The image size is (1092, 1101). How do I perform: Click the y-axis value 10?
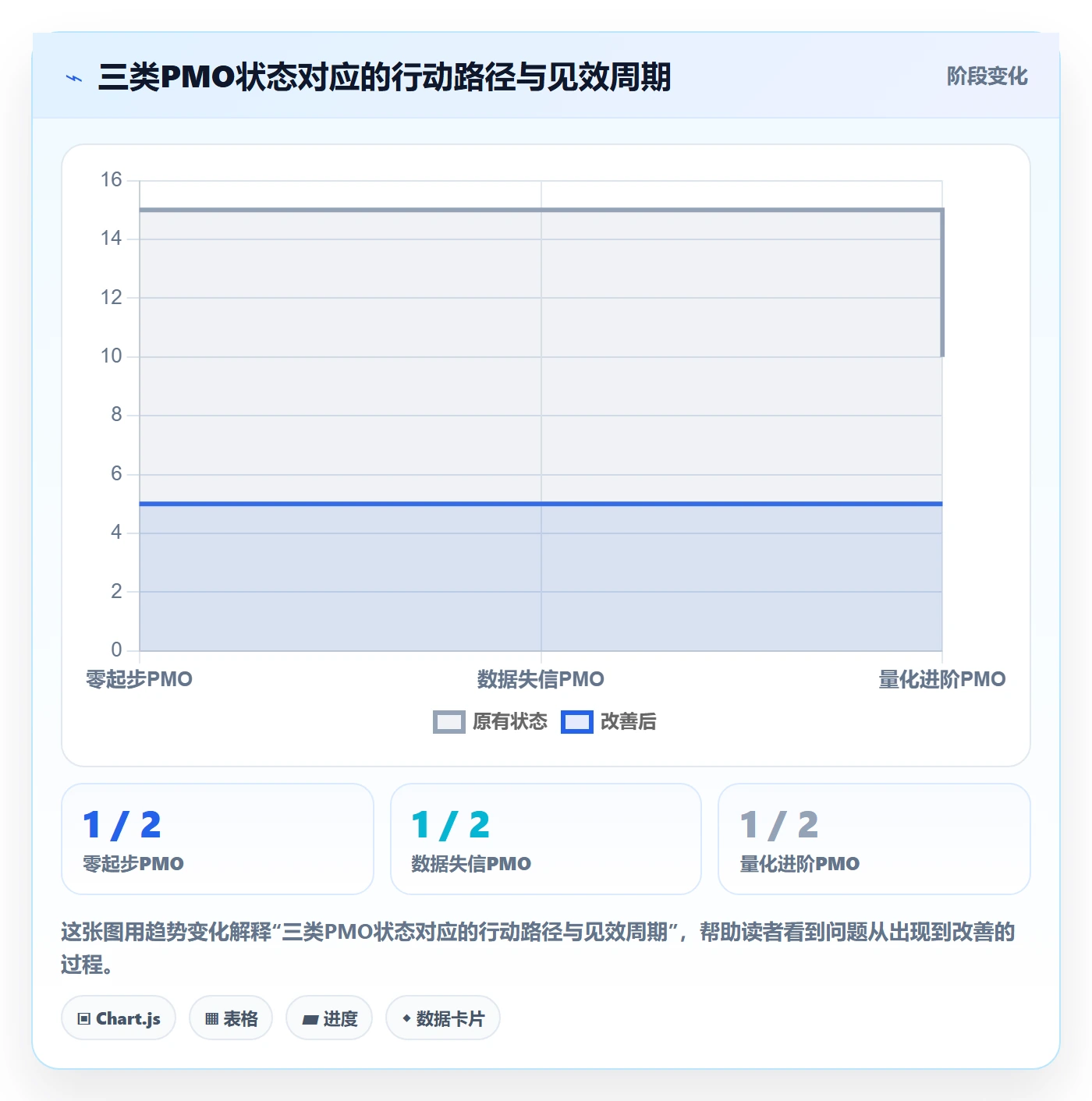click(x=112, y=356)
